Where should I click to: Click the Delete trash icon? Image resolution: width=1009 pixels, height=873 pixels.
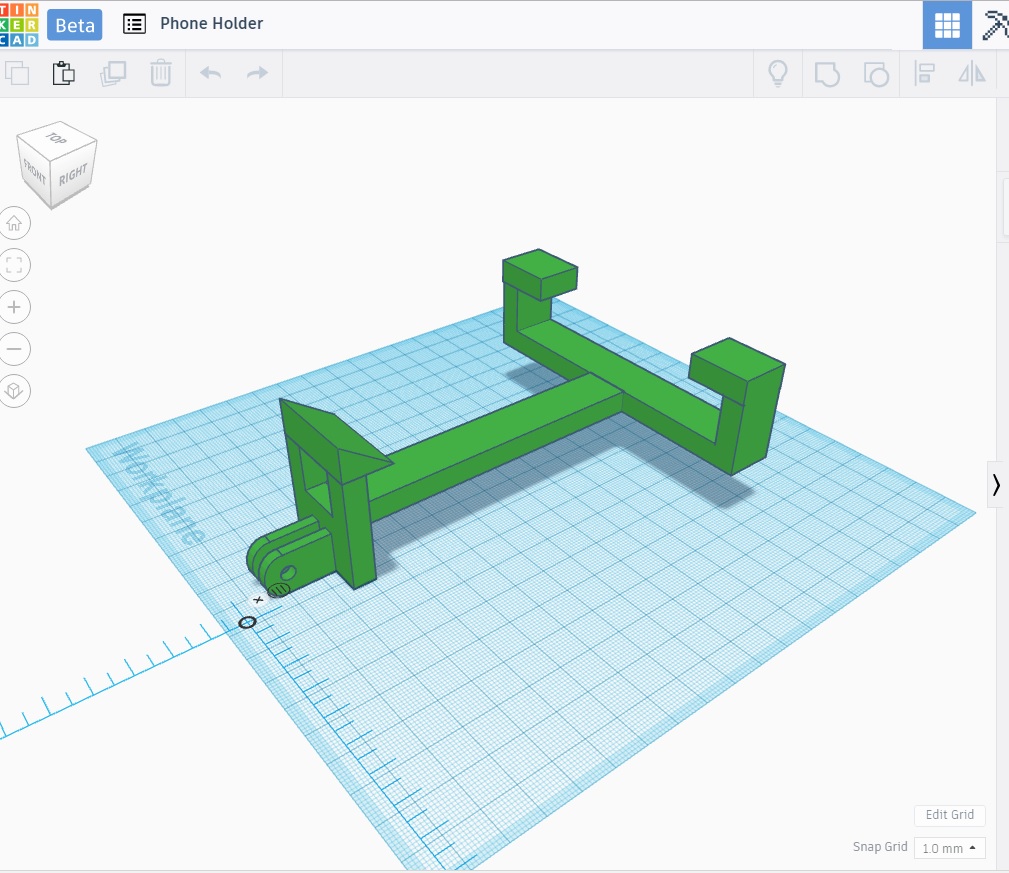click(160, 73)
